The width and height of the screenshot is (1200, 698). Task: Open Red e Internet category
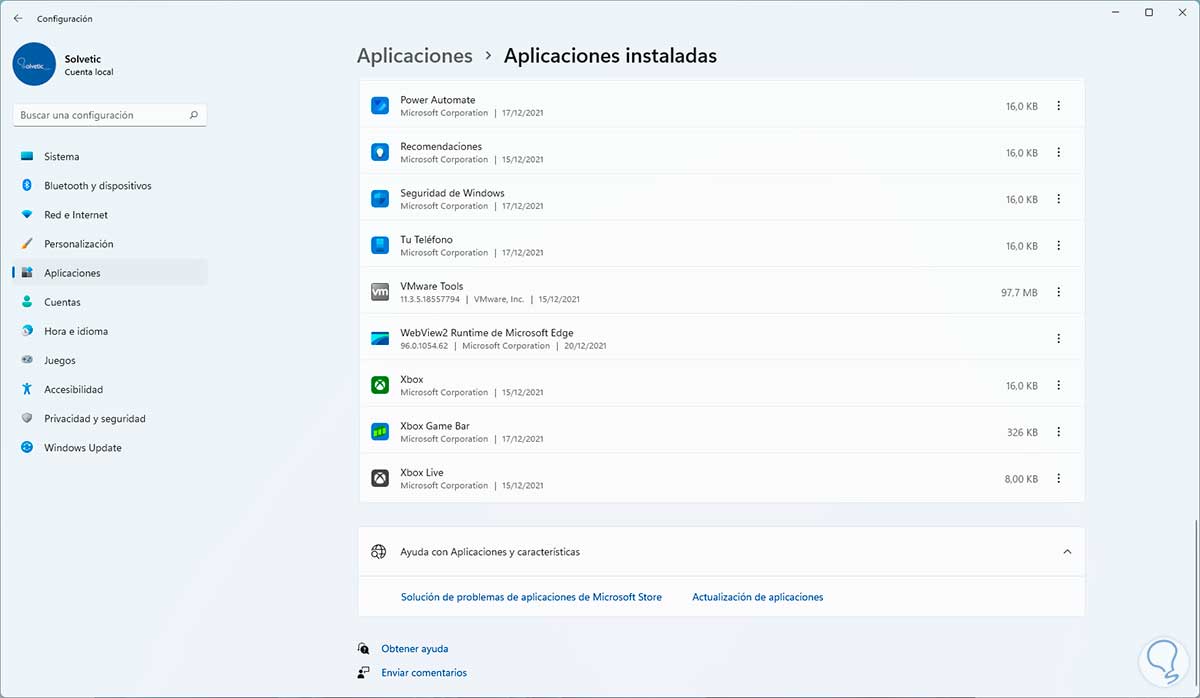pos(110,215)
